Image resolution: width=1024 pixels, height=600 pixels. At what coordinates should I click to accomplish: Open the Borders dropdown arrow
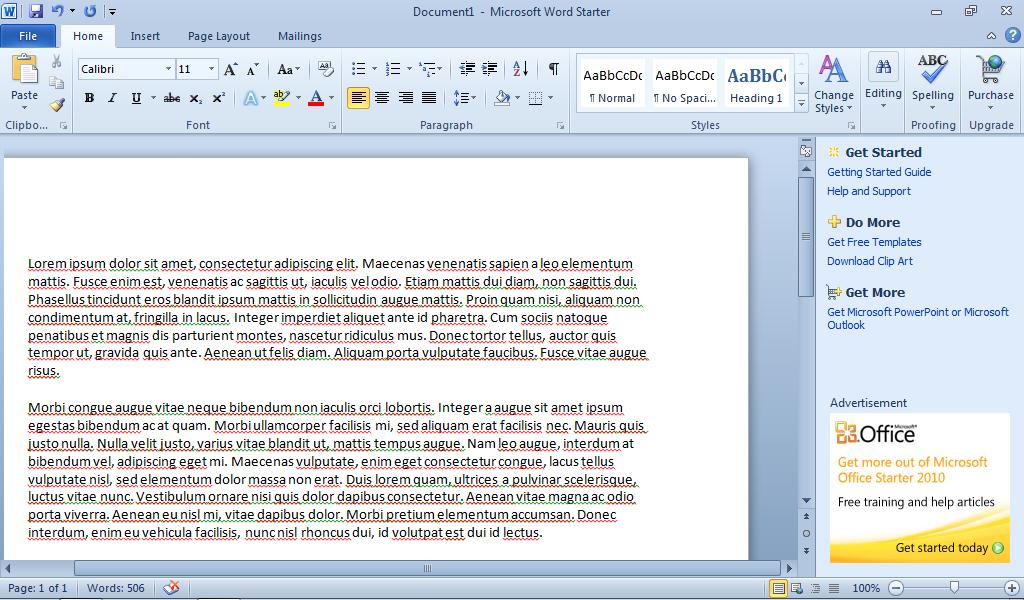[x=551, y=98]
